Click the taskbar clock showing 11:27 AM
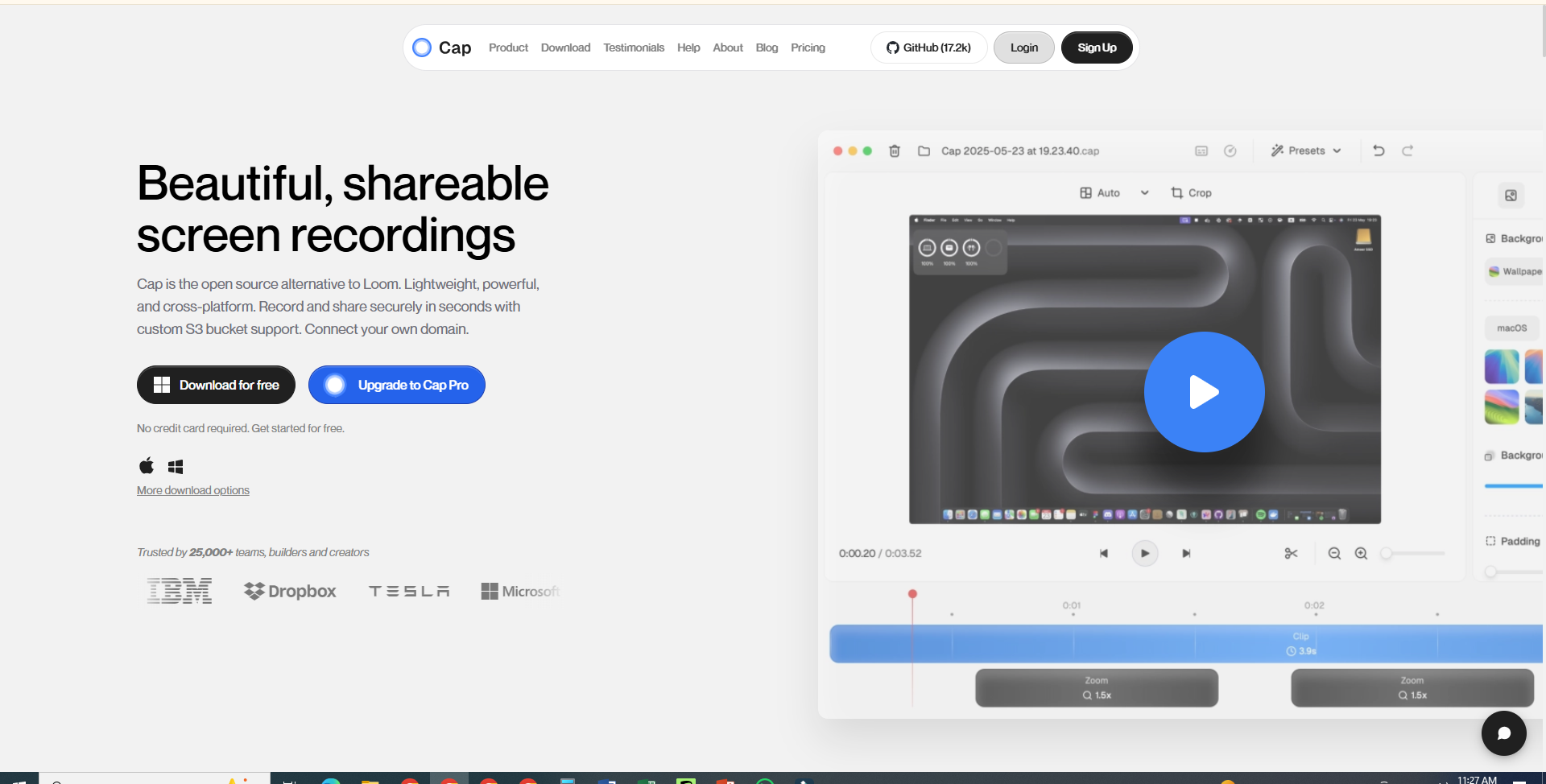This screenshot has height=784, width=1546. (1477, 779)
